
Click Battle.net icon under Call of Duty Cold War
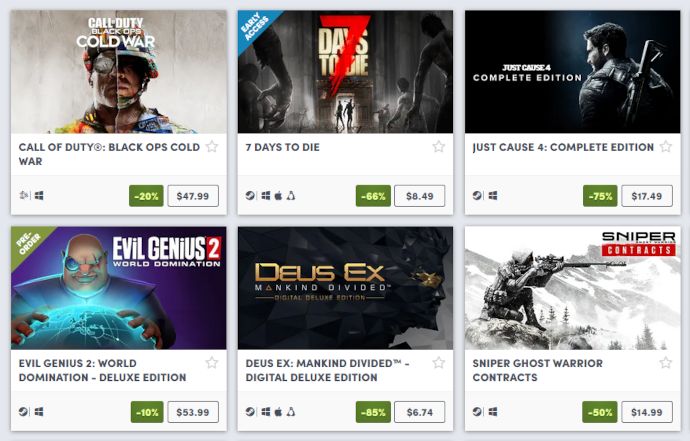pos(24,195)
